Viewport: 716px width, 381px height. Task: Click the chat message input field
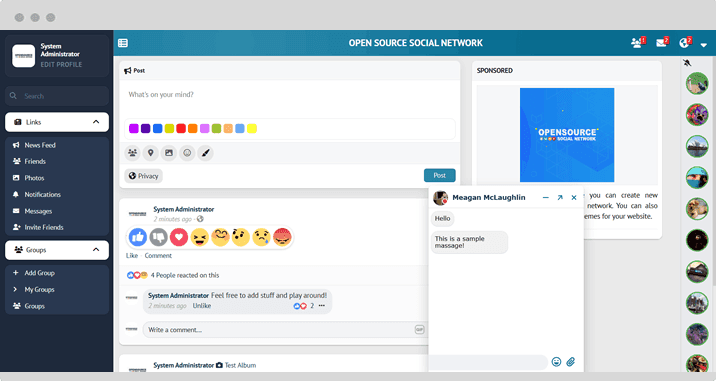click(488, 362)
